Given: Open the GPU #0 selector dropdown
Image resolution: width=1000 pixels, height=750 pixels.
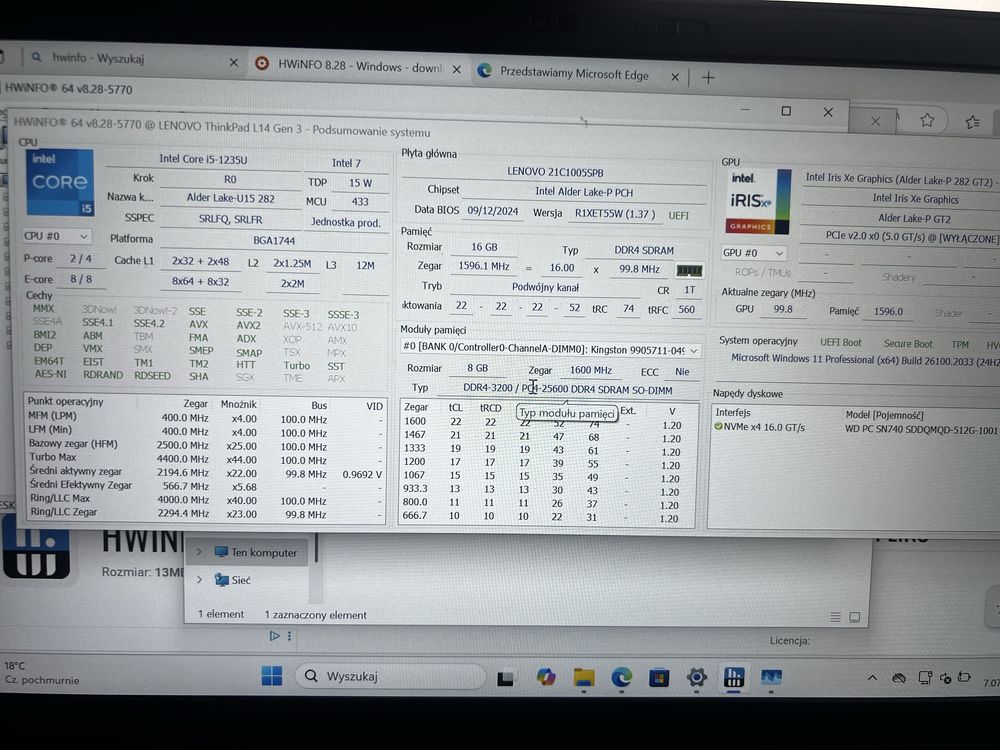Looking at the screenshot, I should (x=753, y=253).
